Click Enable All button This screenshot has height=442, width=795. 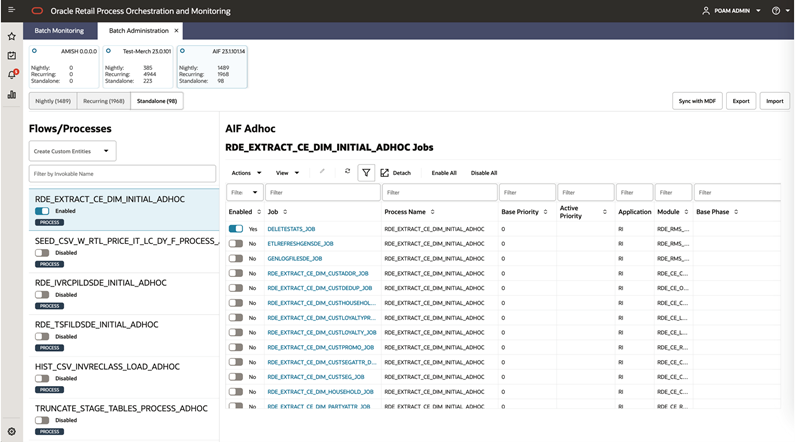(444, 173)
